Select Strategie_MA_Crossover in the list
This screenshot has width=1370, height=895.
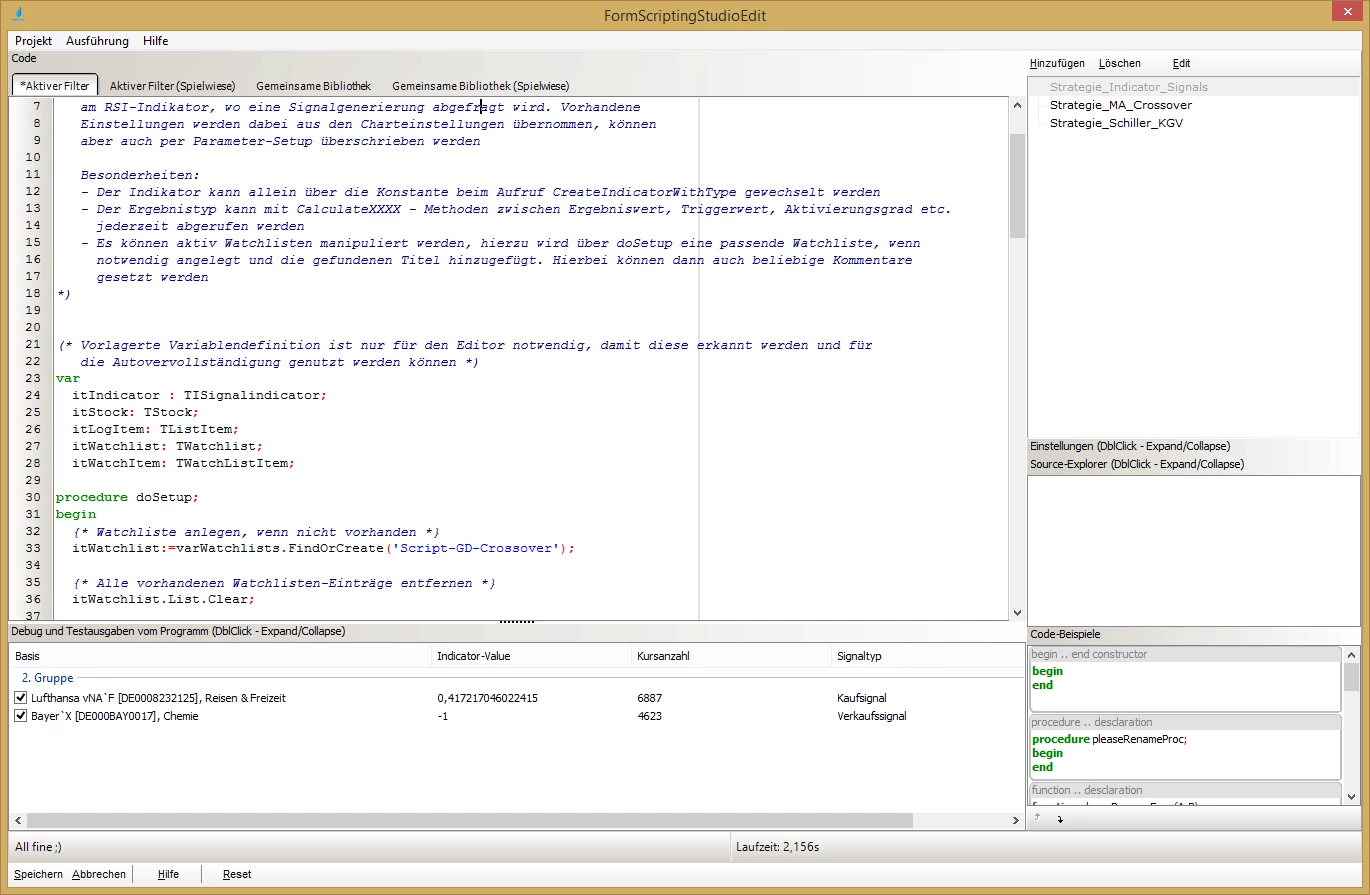click(1120, 105)
